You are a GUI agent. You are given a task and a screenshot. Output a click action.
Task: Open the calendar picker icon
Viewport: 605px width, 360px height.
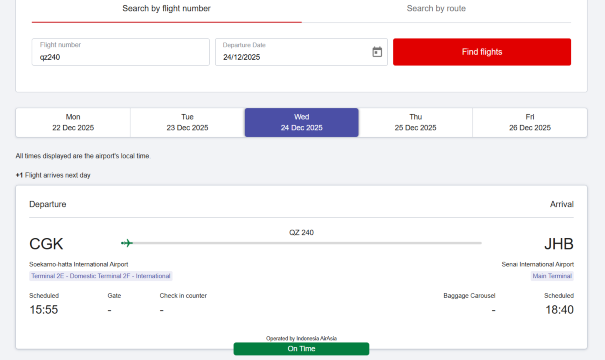tap(377, 52)
